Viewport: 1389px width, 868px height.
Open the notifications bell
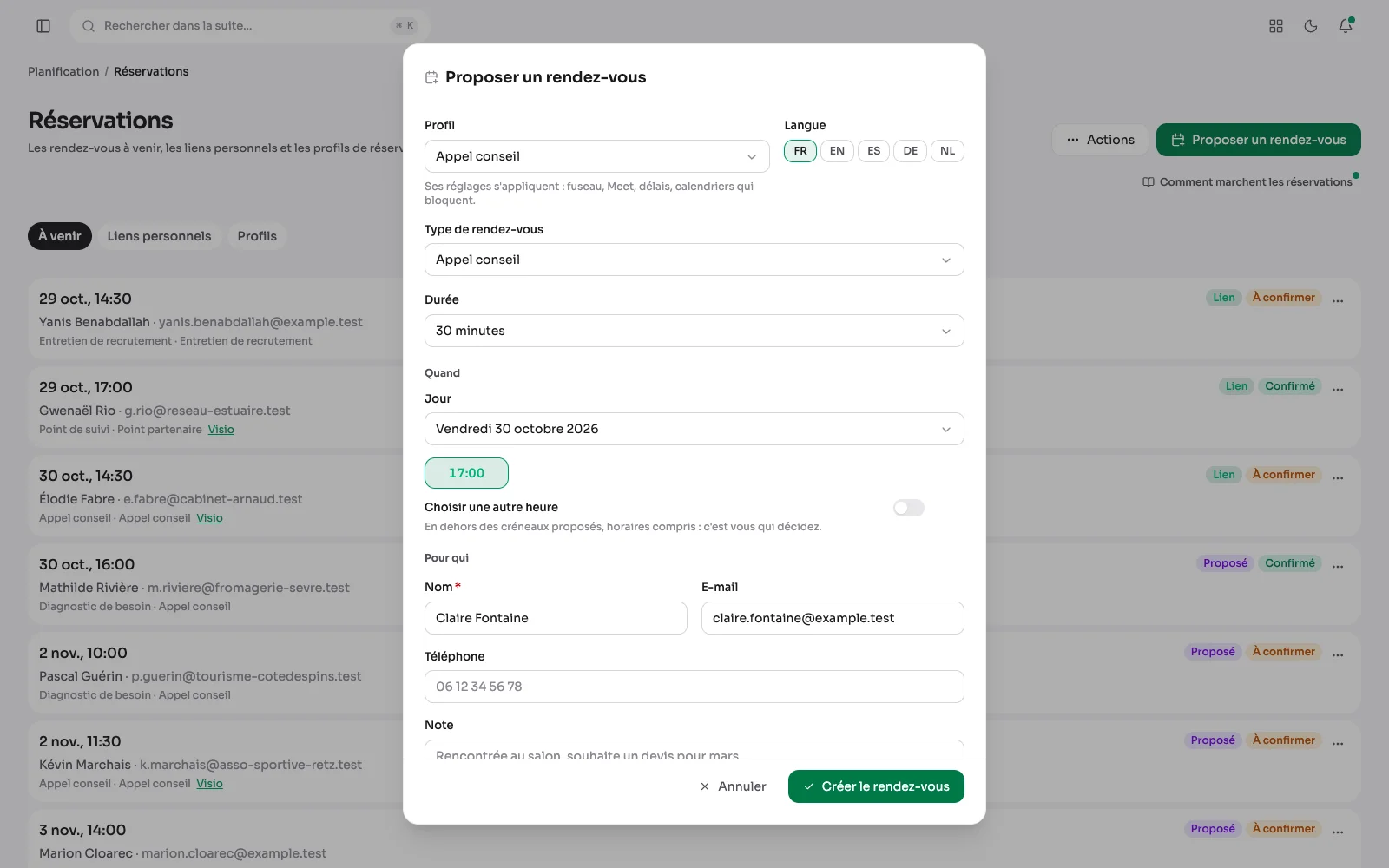coord(1346,26)
